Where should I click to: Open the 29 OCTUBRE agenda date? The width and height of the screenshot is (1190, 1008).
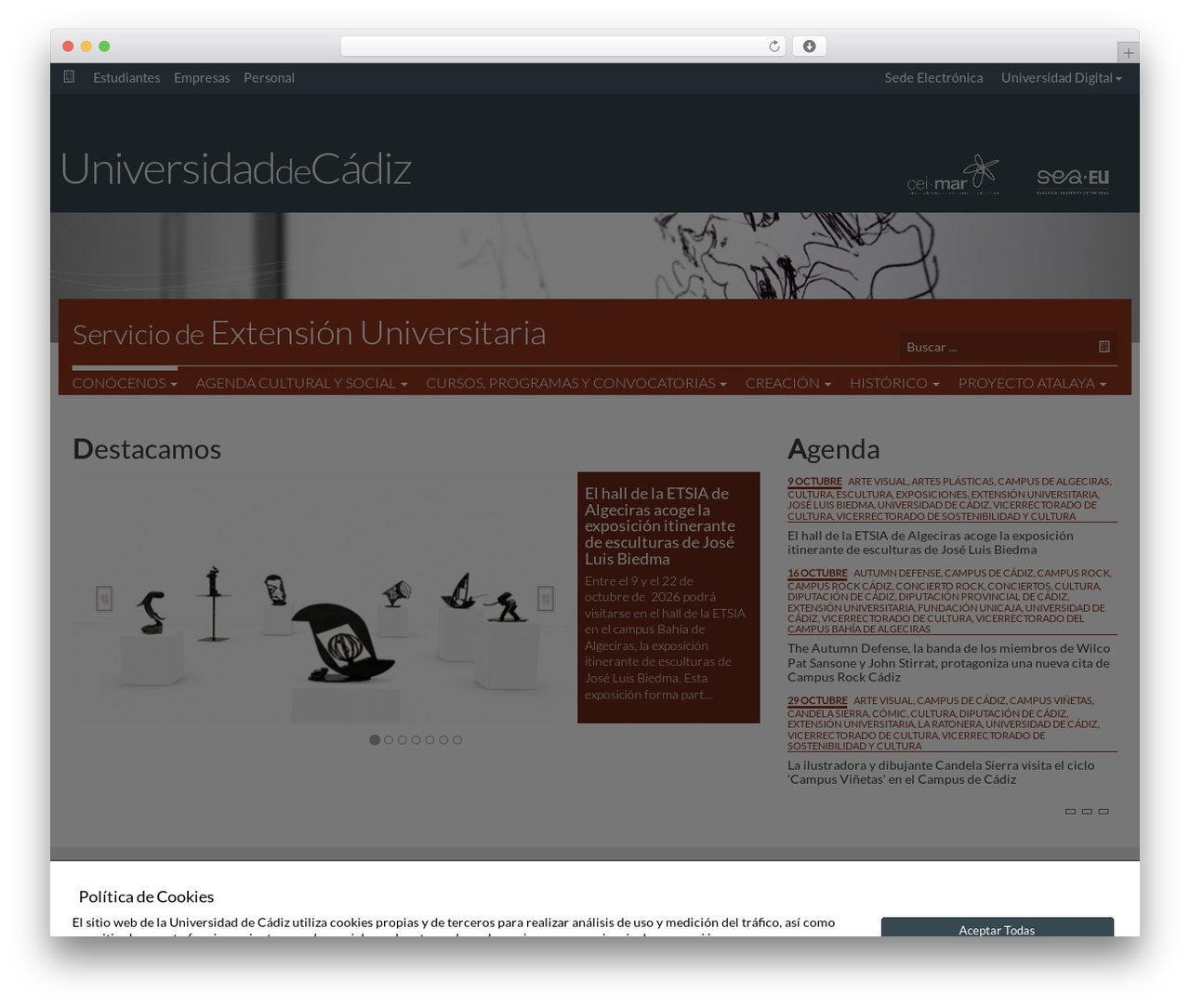pos(817,701)
